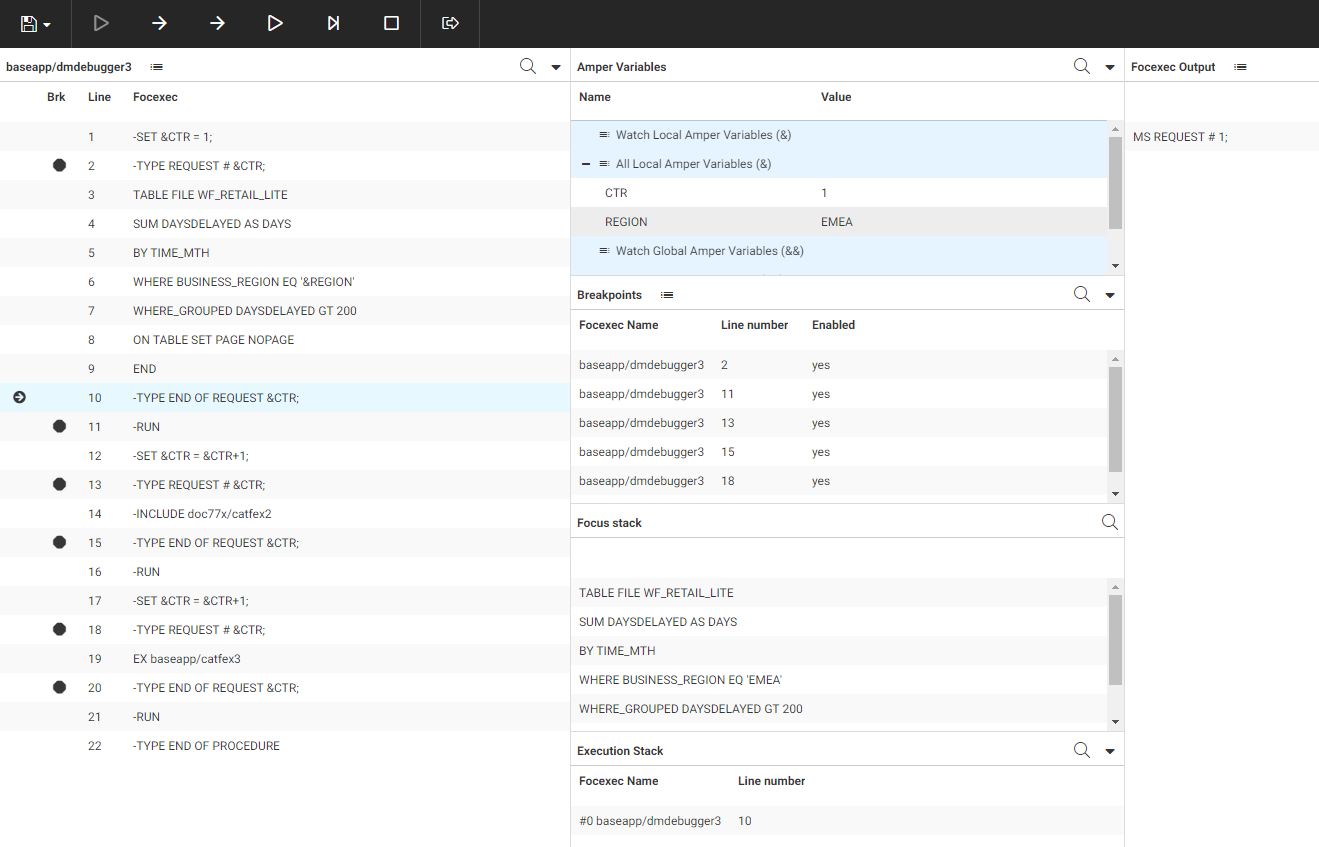
Task: Click the exit debugger icon in toolbar
Action: coord(450,23)
